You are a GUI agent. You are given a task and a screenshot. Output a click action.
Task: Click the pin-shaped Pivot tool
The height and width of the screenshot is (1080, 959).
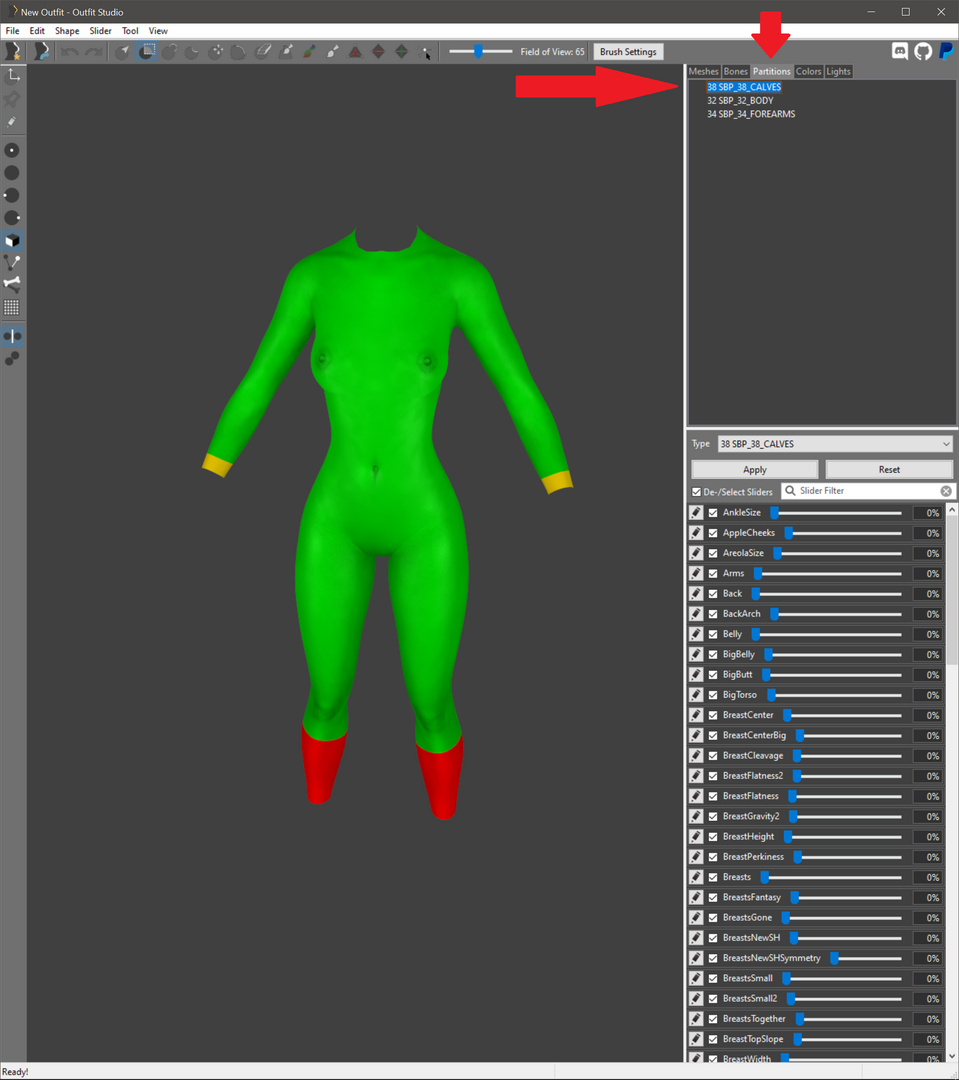click(12, 99)
